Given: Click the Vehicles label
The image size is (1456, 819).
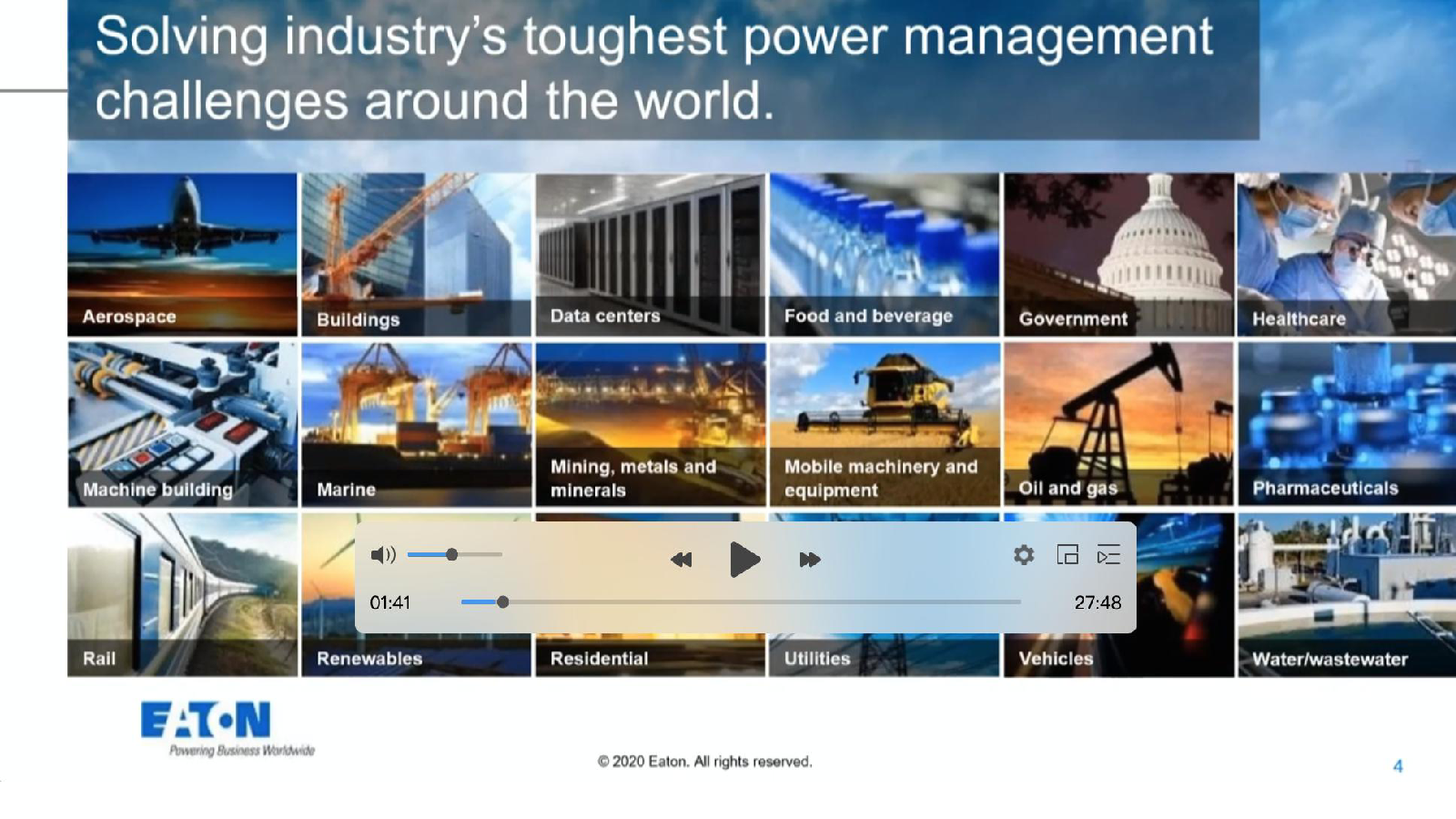Looking at the screenshot, I should (1056, 658).
